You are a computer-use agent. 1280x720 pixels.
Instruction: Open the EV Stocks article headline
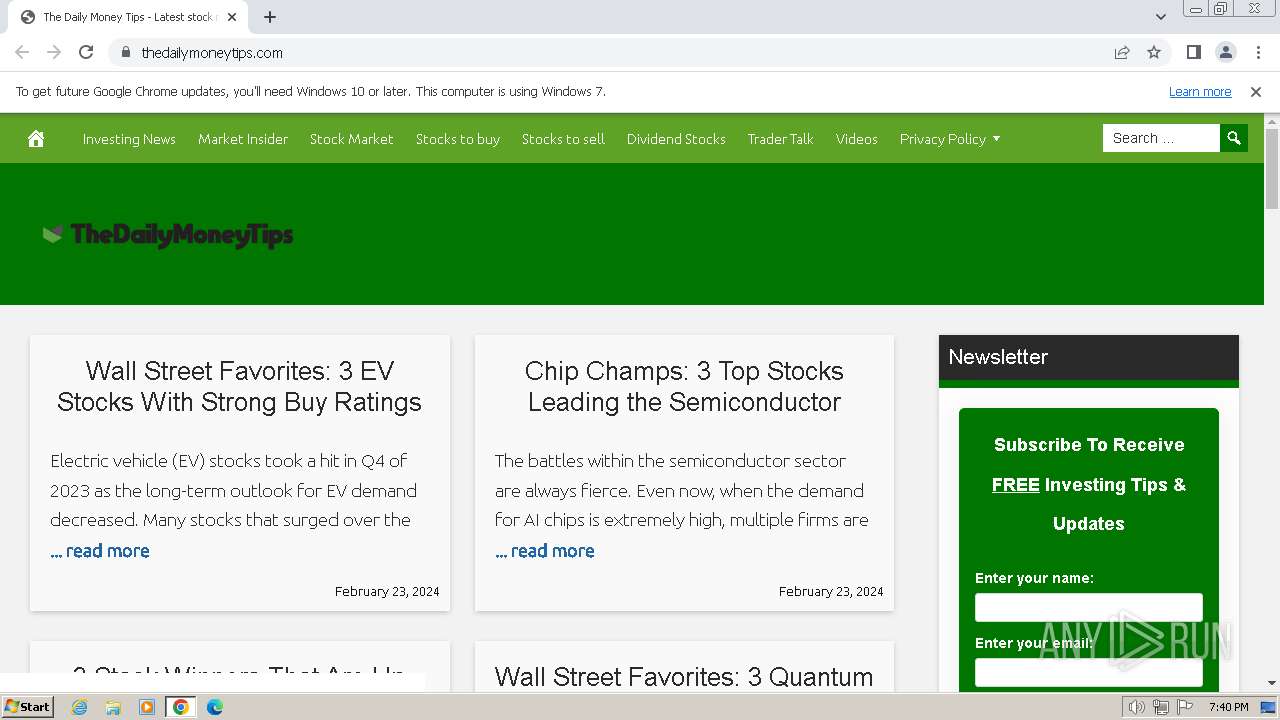[x=239, y=386]
